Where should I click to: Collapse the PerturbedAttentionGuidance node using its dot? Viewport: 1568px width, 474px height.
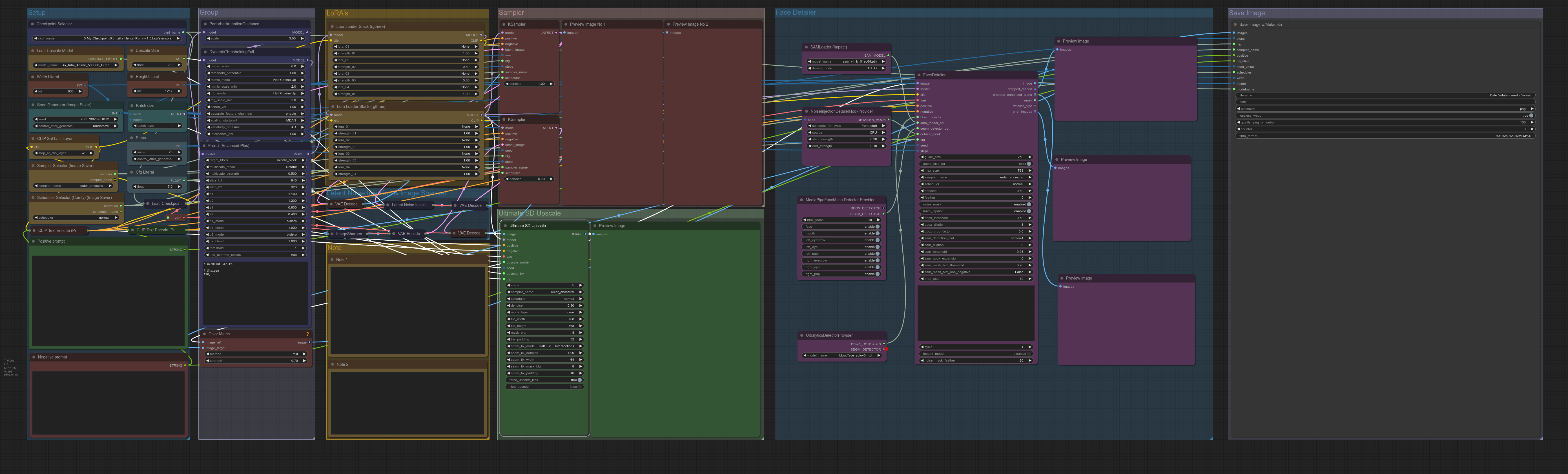[x=205, y=24]
